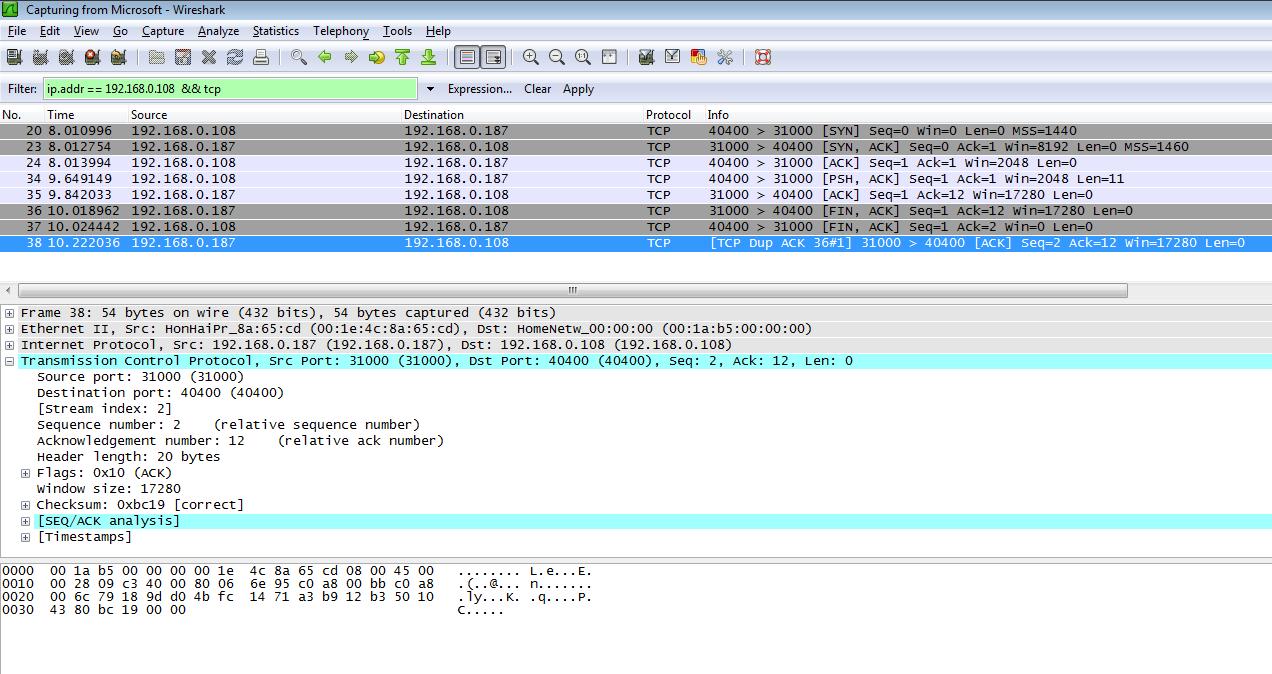Open a capture file

pyautogui.click(x=157, y=57)
